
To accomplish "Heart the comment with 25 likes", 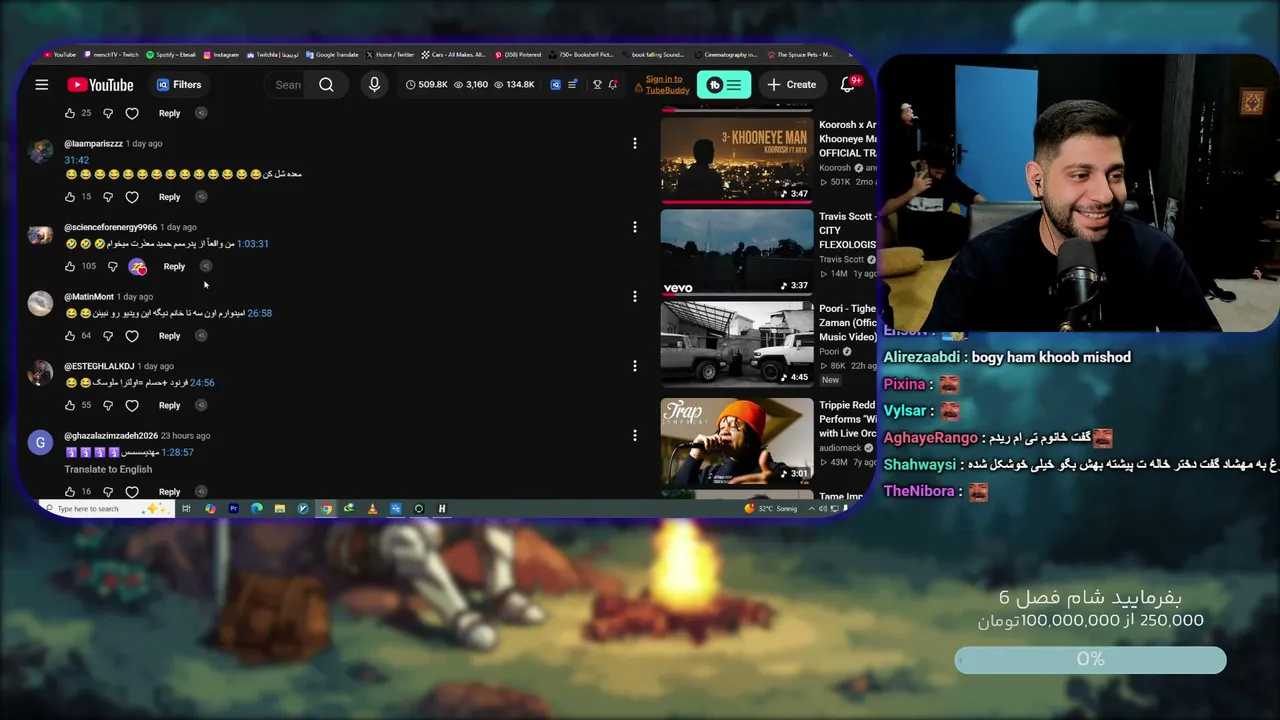I will pos(132,114).
